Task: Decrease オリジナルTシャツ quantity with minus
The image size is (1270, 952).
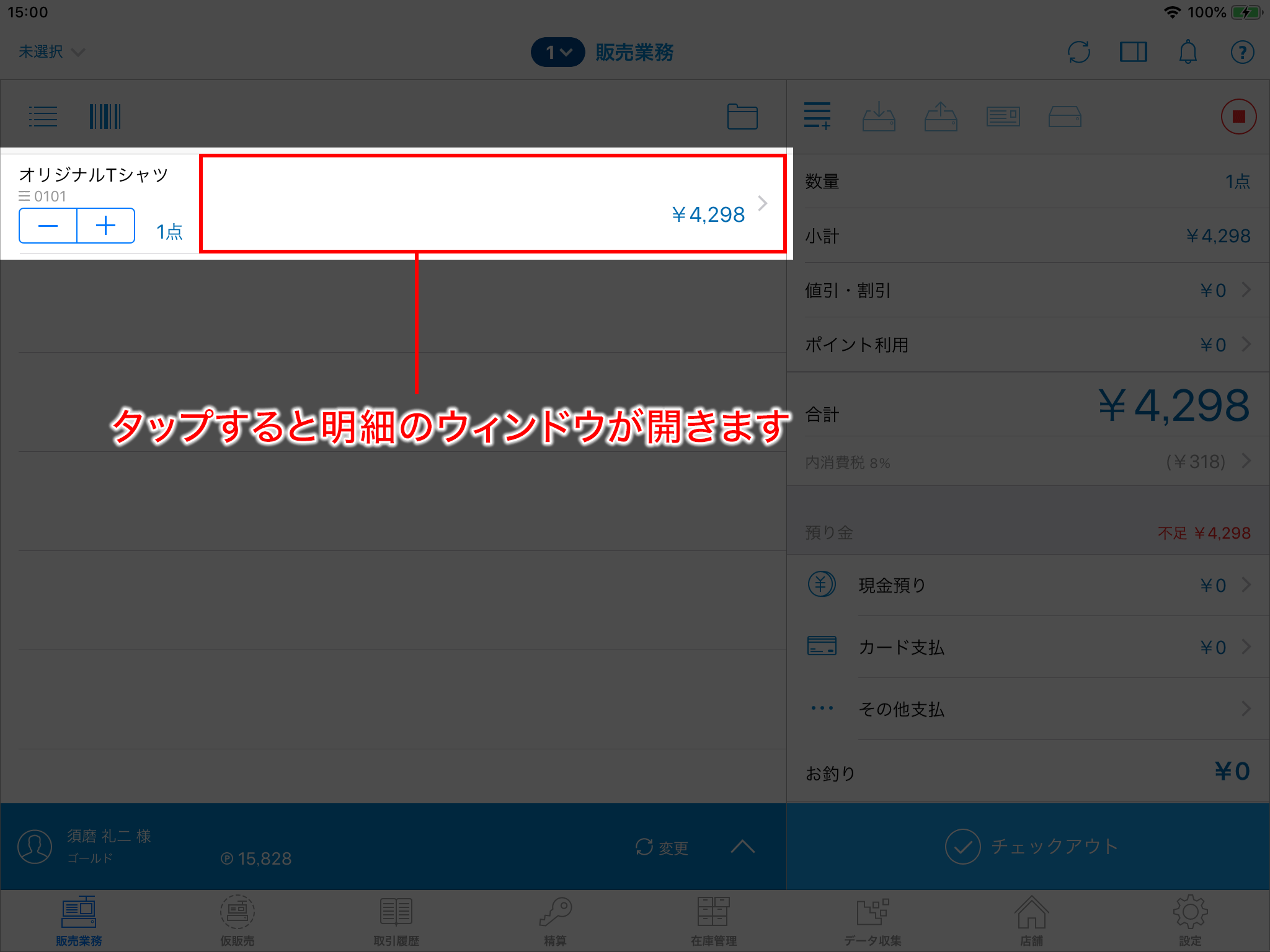Action: pyautogui.click(x=48, y=226)
